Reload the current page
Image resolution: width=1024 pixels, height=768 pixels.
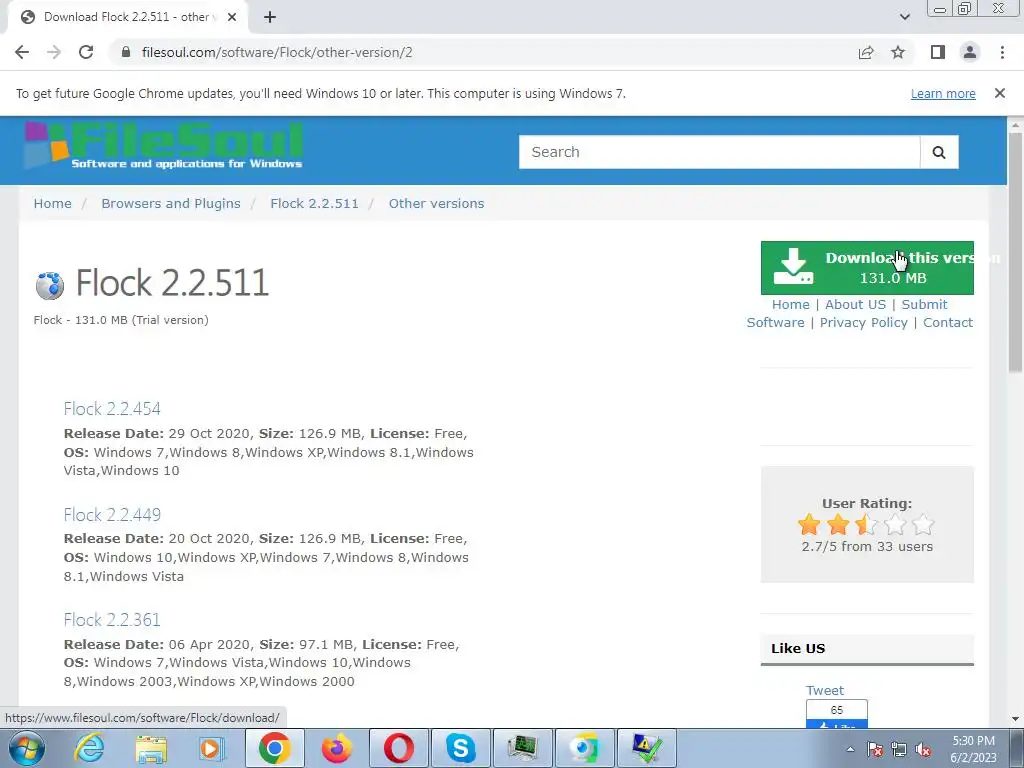click(x=86, y=52)
